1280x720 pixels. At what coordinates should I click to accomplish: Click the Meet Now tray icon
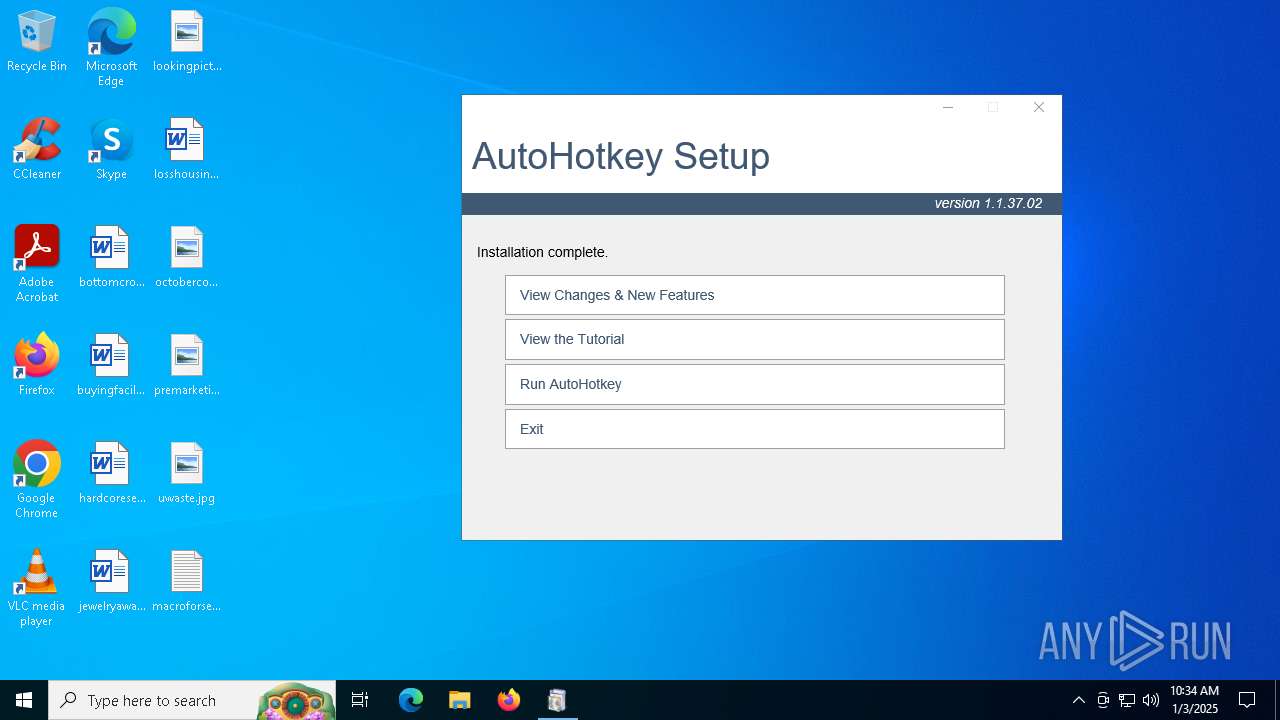pos(1103,700)
